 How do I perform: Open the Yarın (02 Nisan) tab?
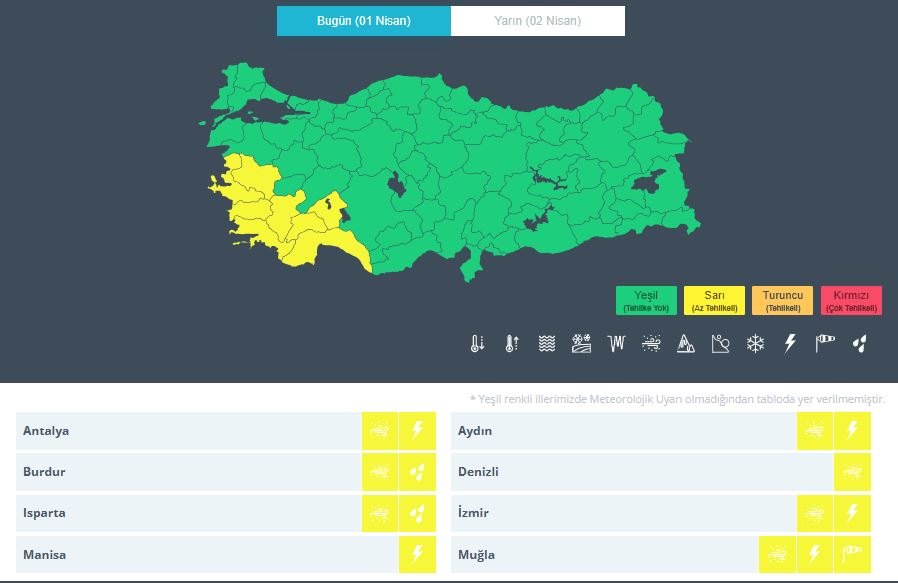click(x=537, y=21)
